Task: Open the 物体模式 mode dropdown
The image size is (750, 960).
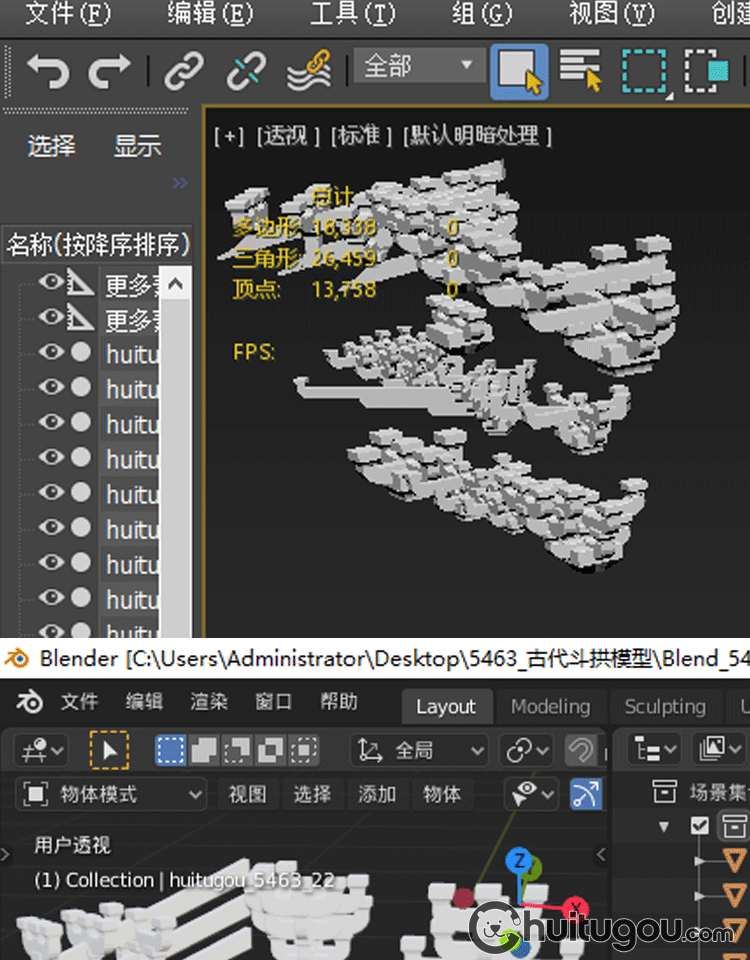Action: click(x=112, y=794)
